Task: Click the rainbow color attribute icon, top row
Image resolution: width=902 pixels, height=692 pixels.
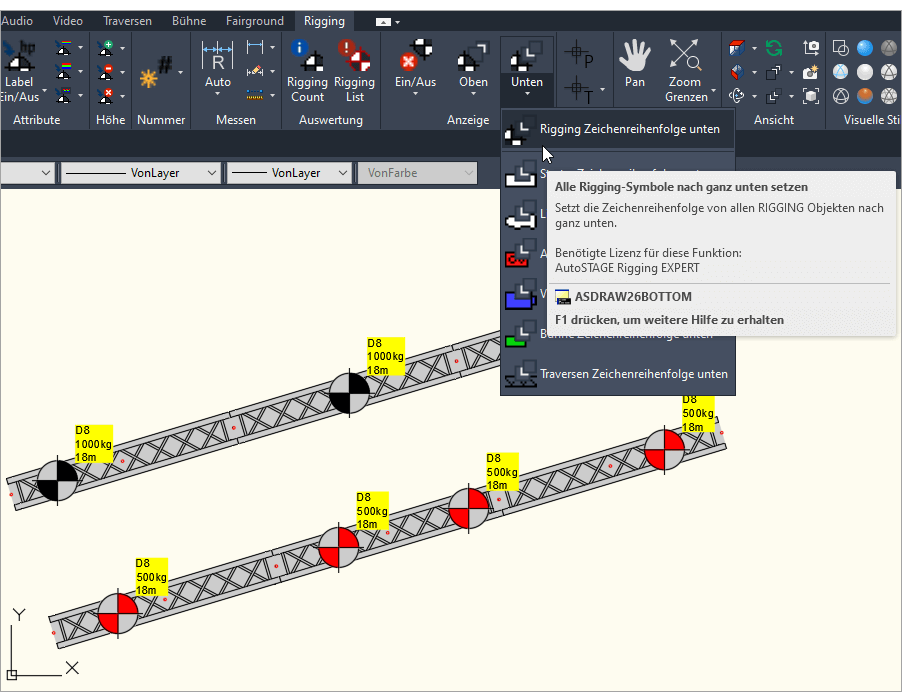Action: (x=64, y=48)
